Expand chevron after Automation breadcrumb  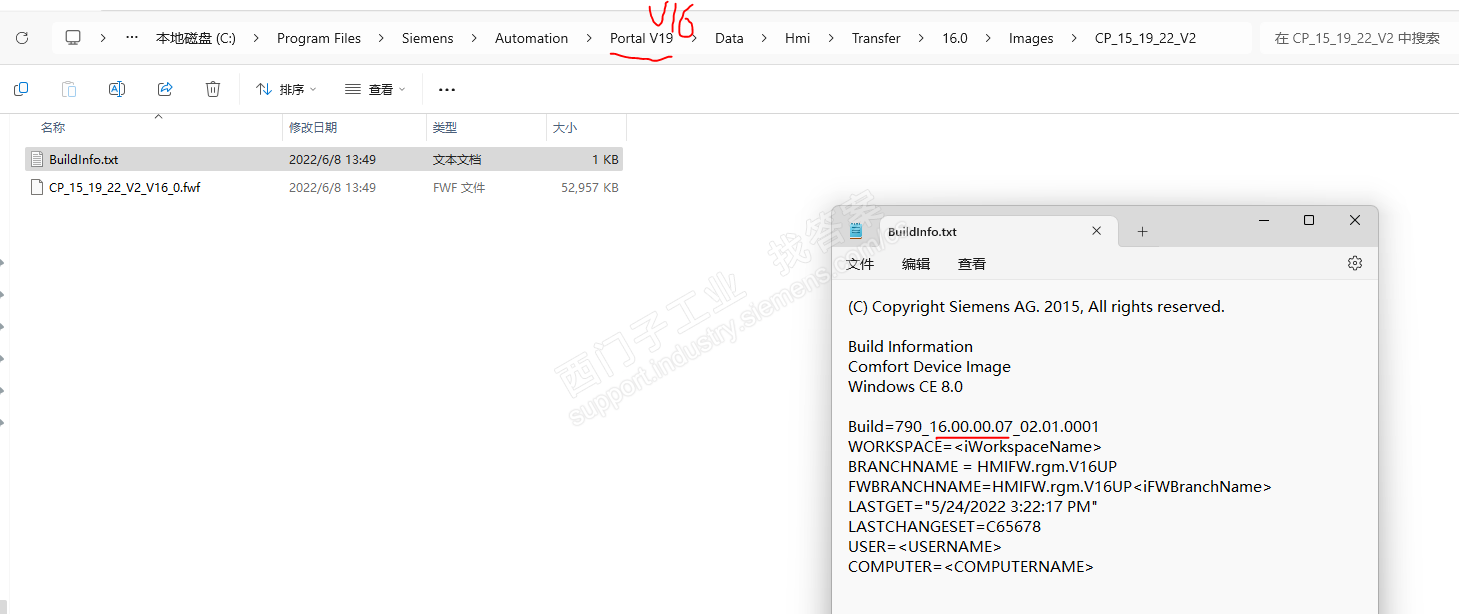pos(589,38)
